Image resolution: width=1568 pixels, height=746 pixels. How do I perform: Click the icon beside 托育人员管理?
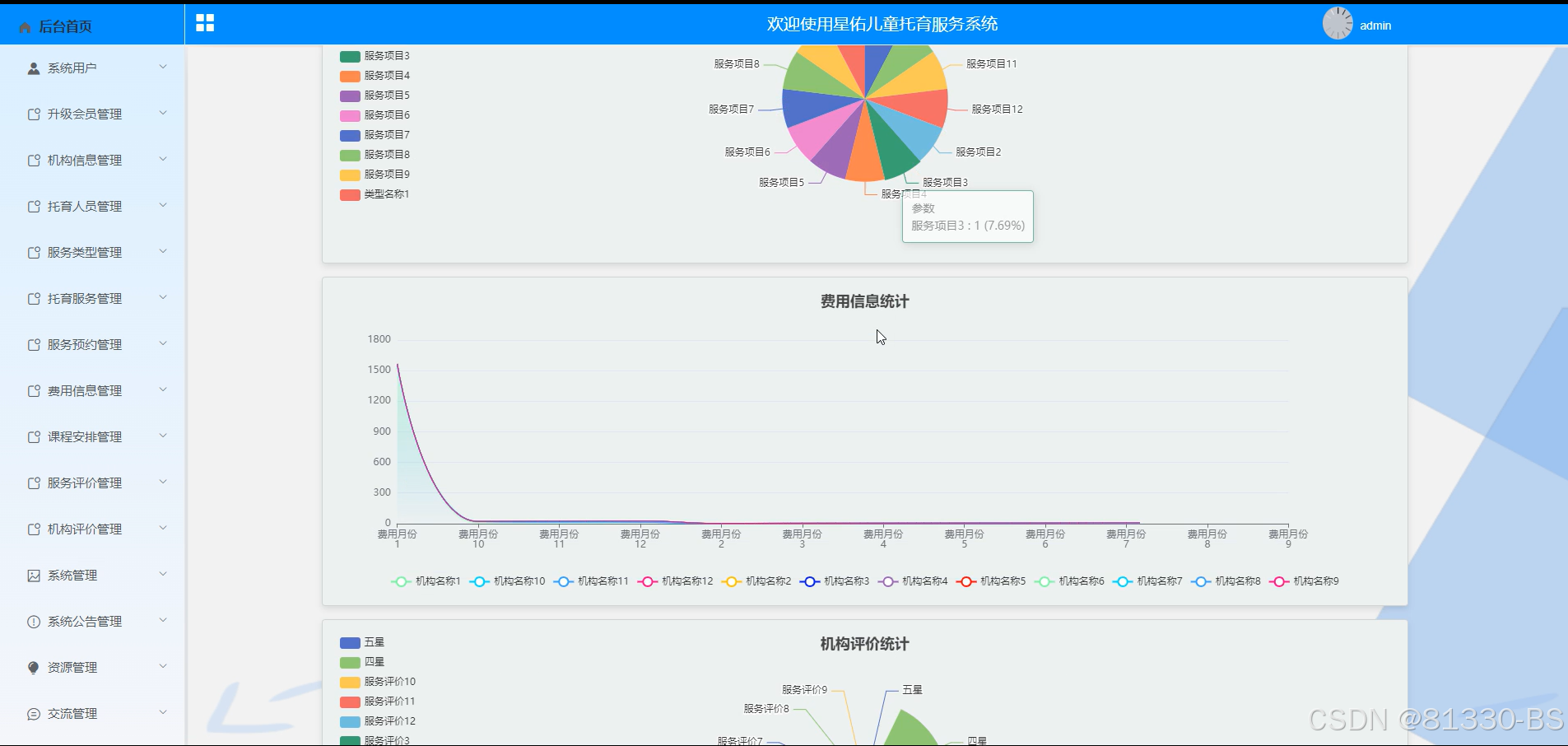pyautogui.click(x=34, y=207)
